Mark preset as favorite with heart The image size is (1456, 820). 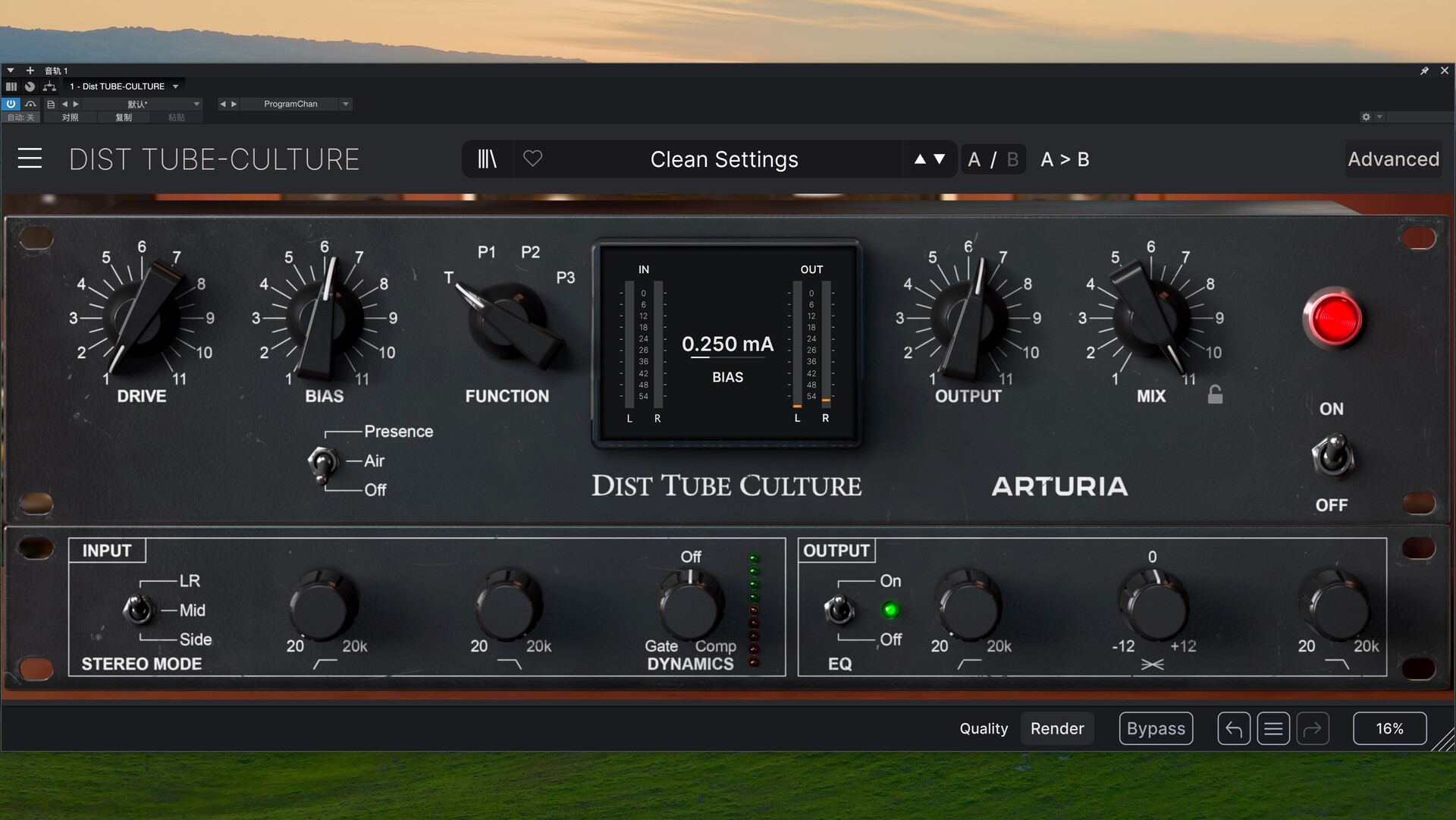click(533, 159)
